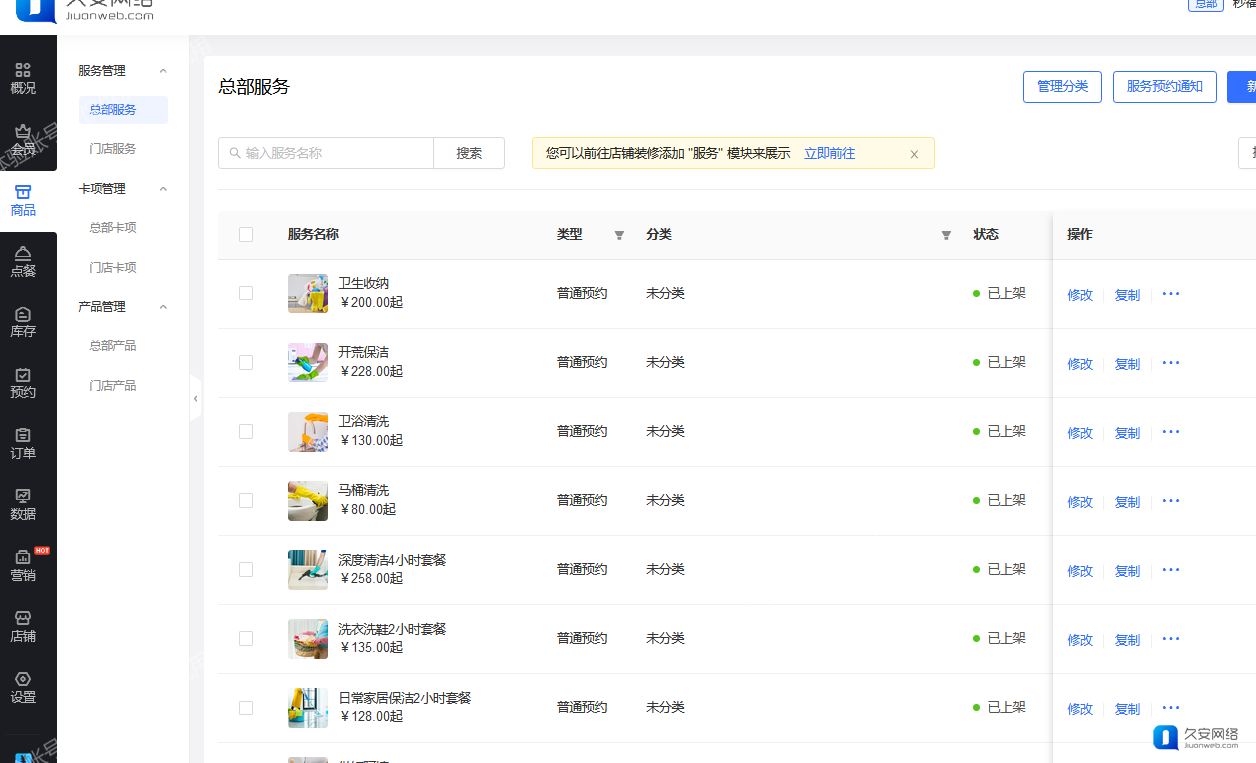Check the box for 洗衣洗鞋2小时套餐

(246, 638)
